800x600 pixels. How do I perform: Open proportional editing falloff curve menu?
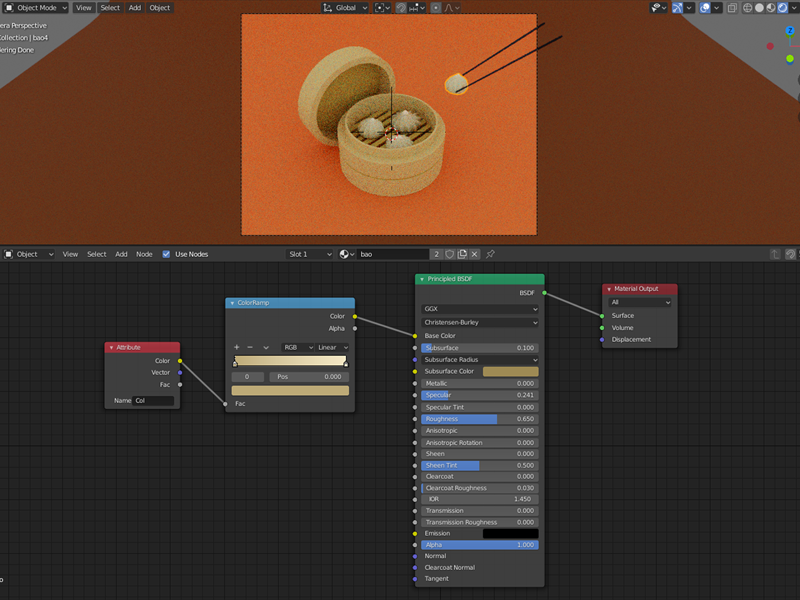452,8
